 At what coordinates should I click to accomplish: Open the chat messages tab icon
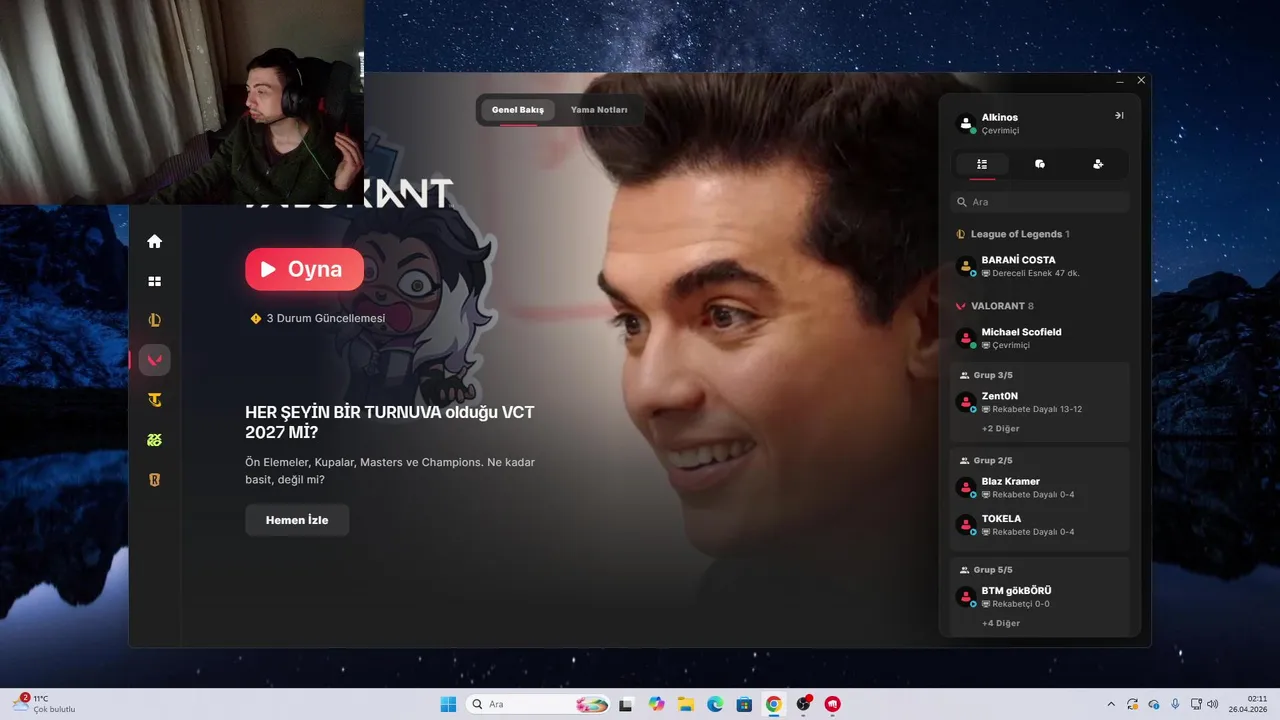1040,164
